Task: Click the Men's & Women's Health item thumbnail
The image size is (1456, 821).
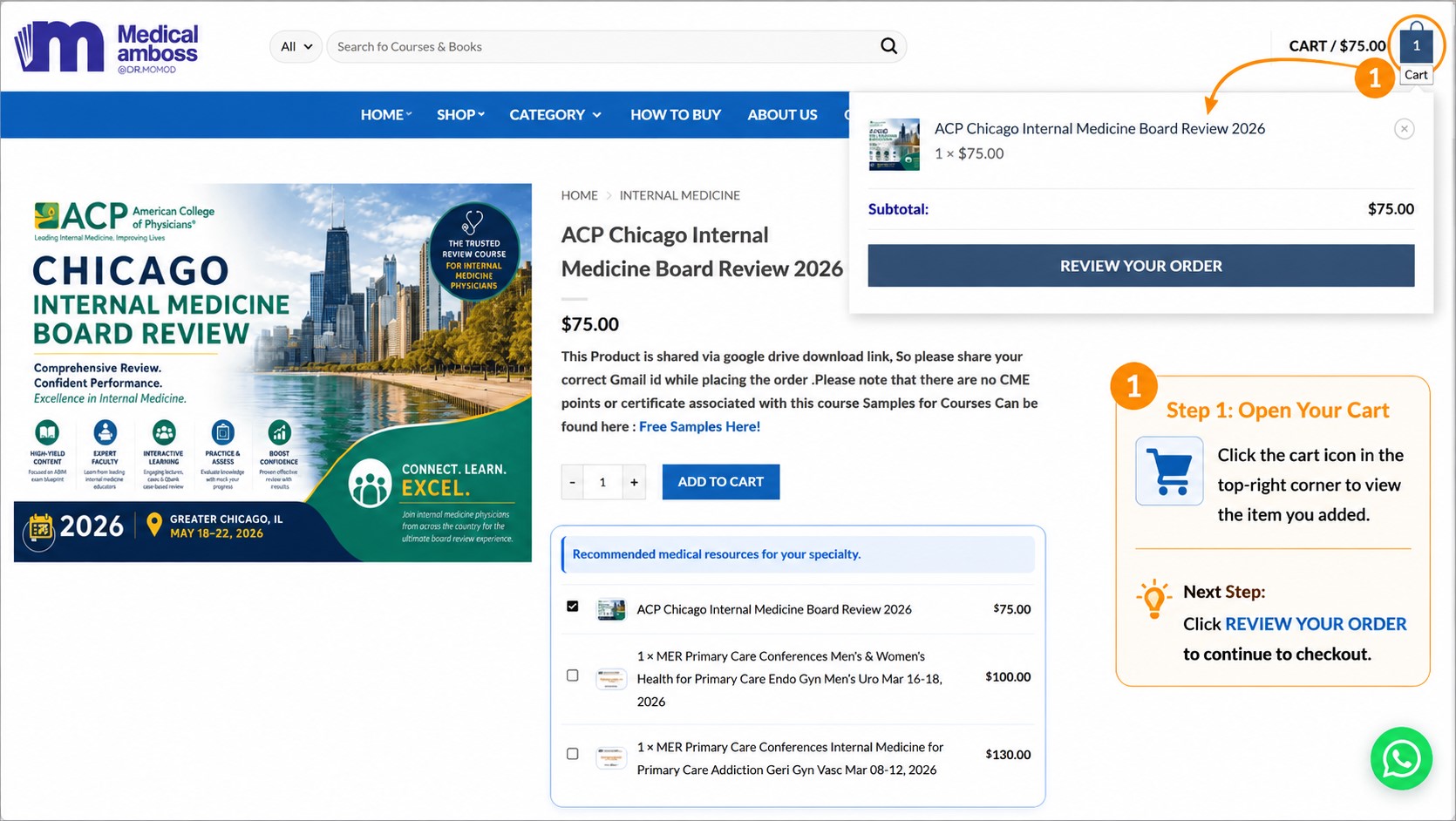Action: pyautogui.click(x=611, y=679)
